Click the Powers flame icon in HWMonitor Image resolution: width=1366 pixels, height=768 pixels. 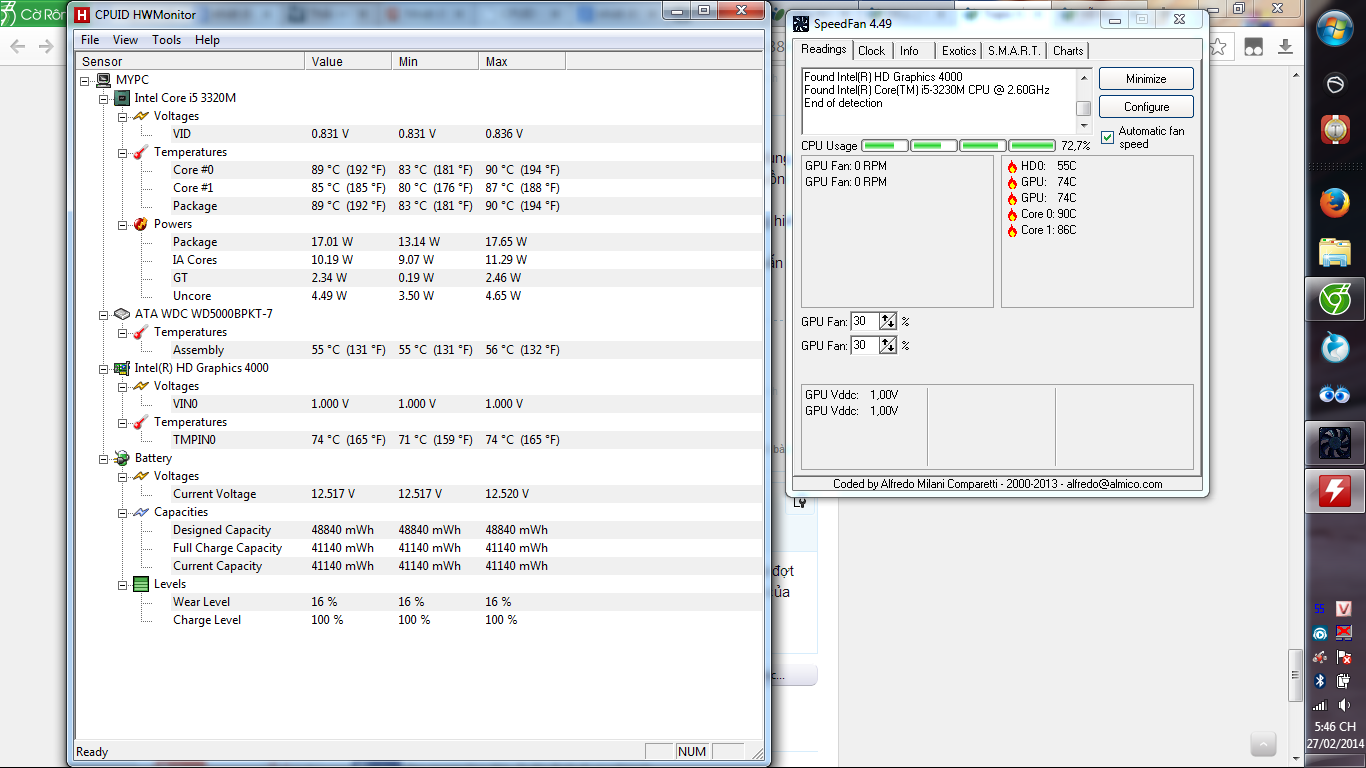[x=141, y=224]
